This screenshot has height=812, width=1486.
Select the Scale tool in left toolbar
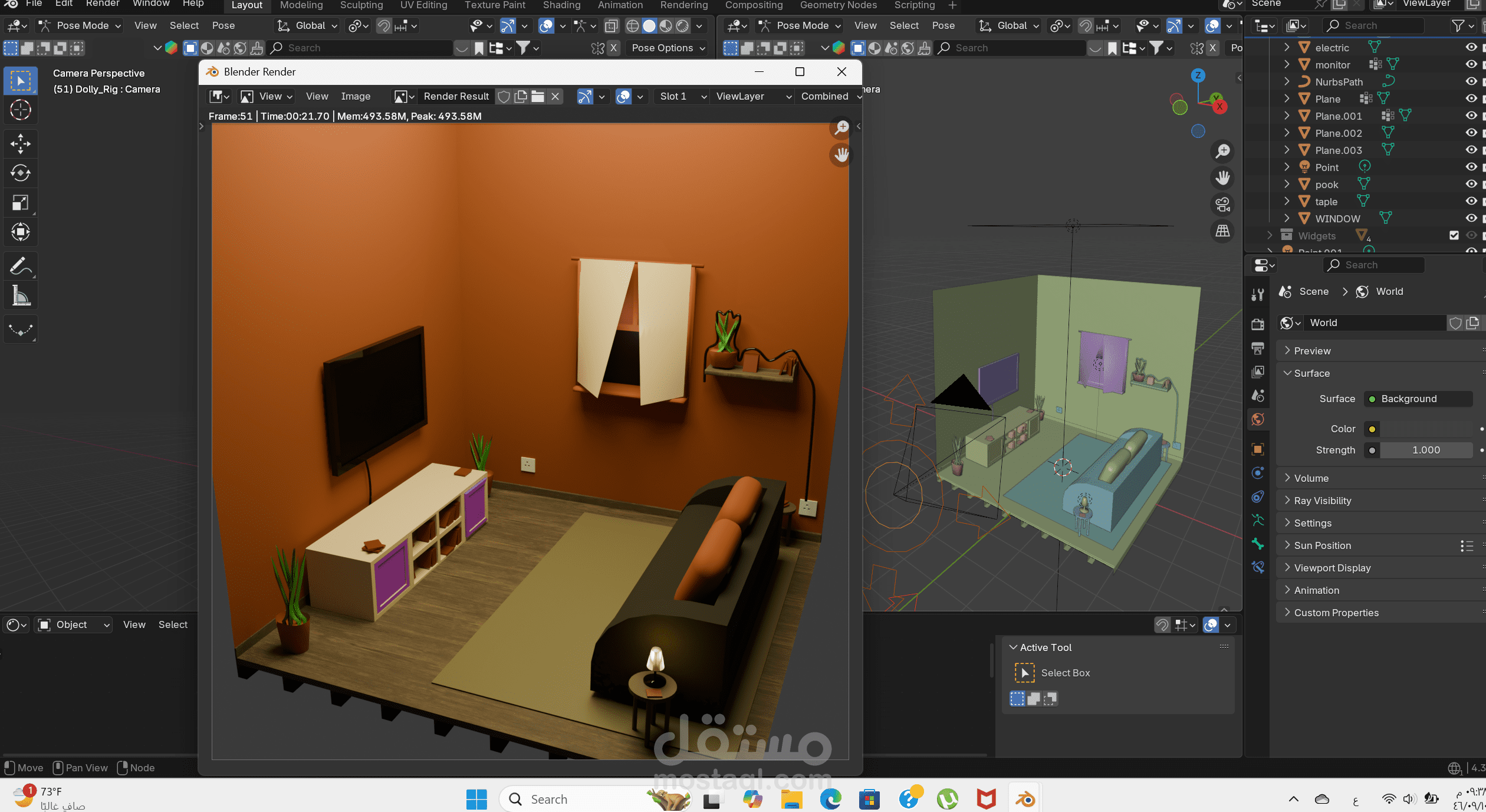[x=21, y=203]
